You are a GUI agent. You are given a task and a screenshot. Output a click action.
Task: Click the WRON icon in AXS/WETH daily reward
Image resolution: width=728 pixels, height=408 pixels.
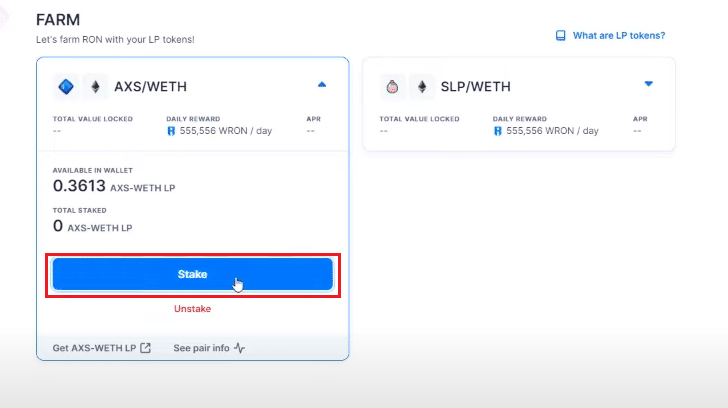[x=171, y=131]
